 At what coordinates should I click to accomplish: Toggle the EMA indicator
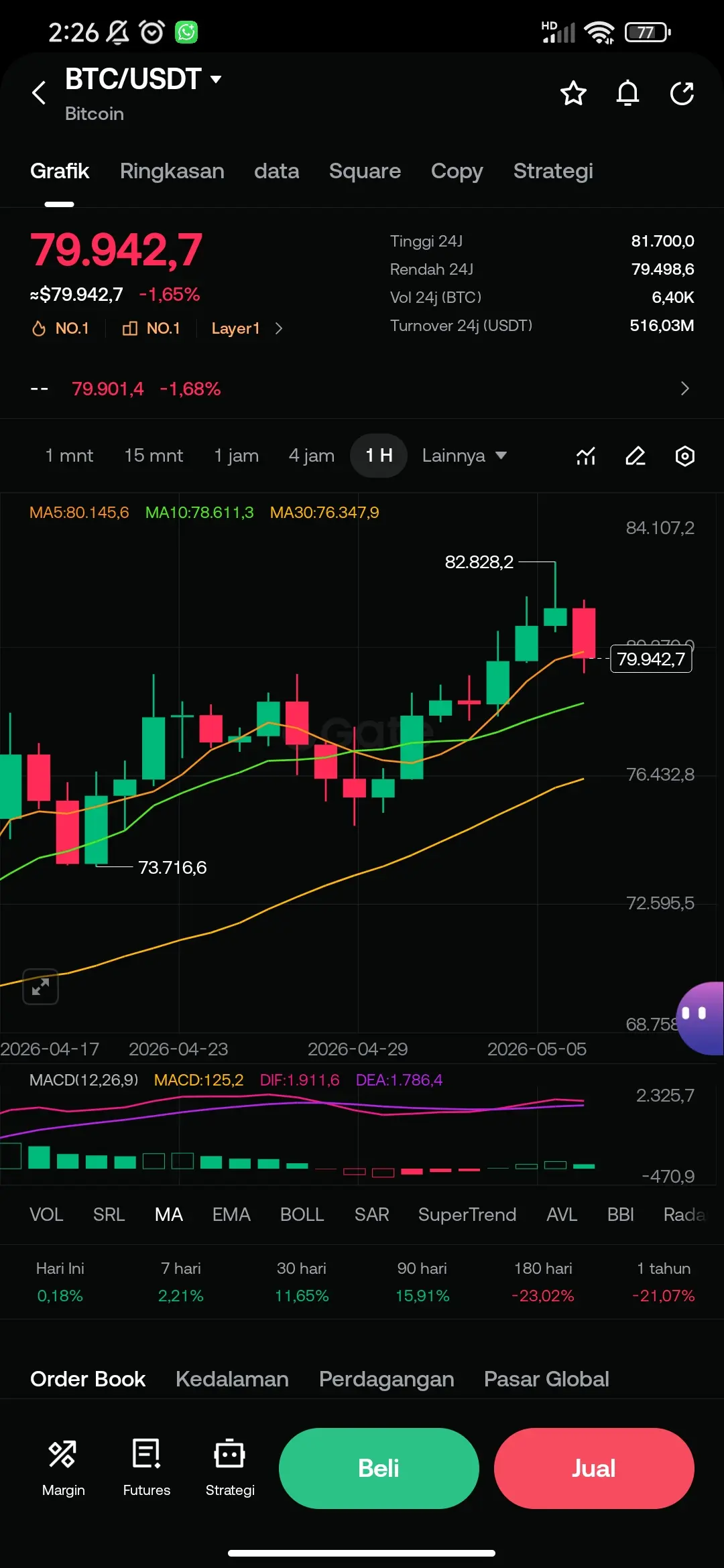[231, 1215]
